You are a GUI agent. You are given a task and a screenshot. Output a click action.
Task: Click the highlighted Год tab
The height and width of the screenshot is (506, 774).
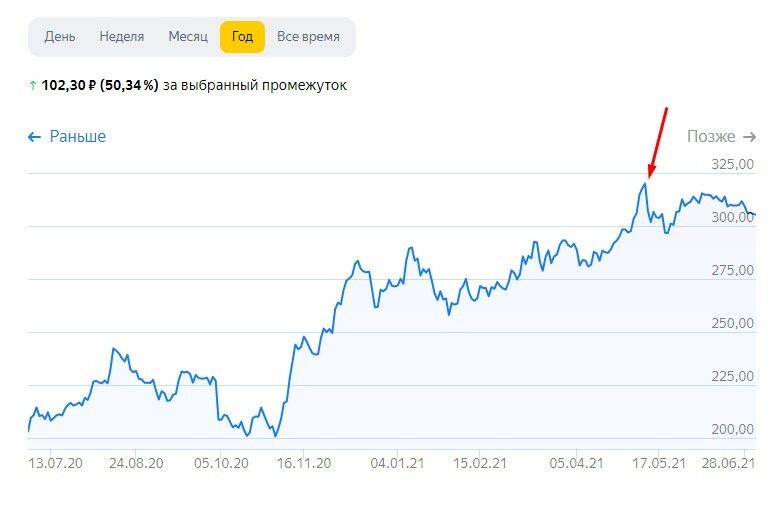242,37
